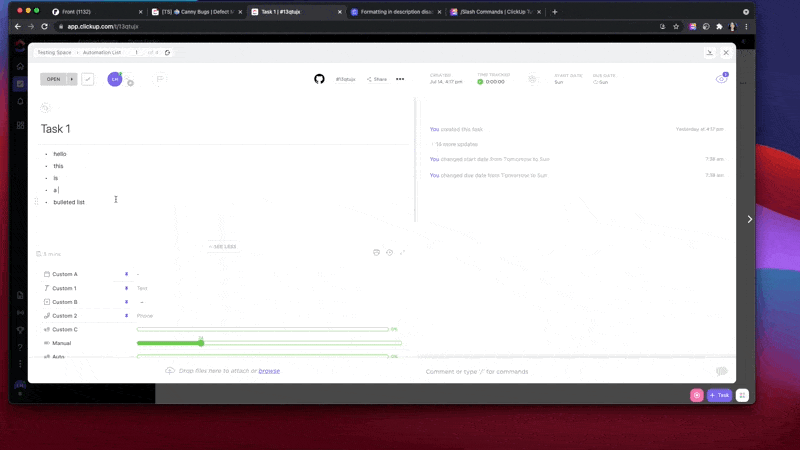Click the purple + Task button
This screenshot has height=450, width=800.
tap(719, 395)
